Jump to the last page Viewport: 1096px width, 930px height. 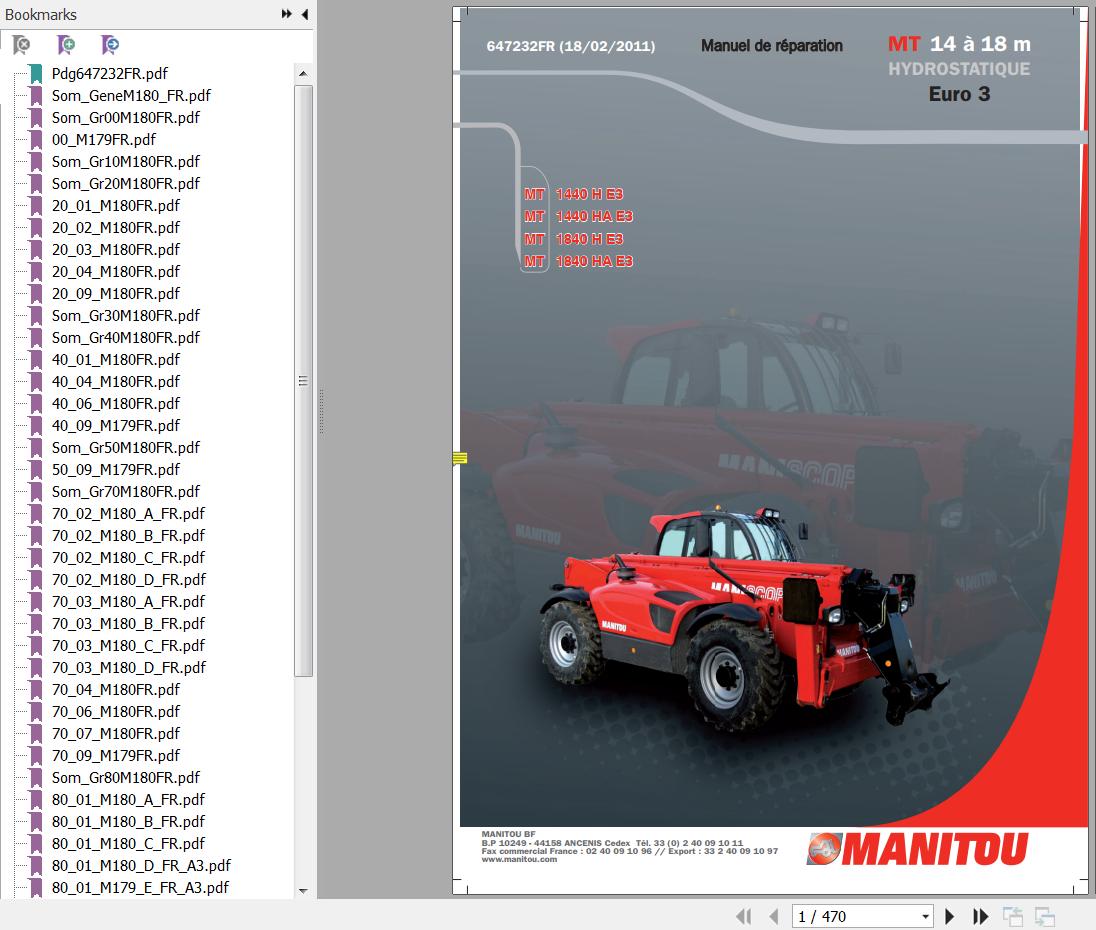981,916
